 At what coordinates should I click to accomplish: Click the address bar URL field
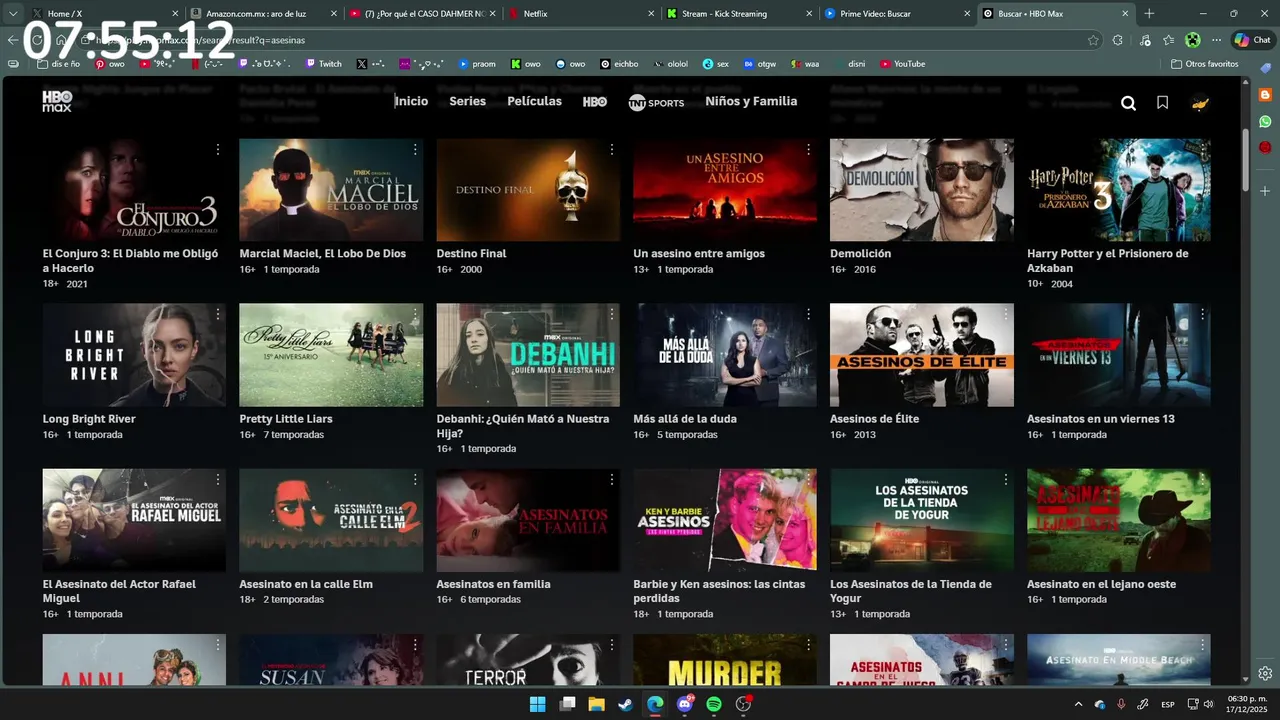coord(590,40)
